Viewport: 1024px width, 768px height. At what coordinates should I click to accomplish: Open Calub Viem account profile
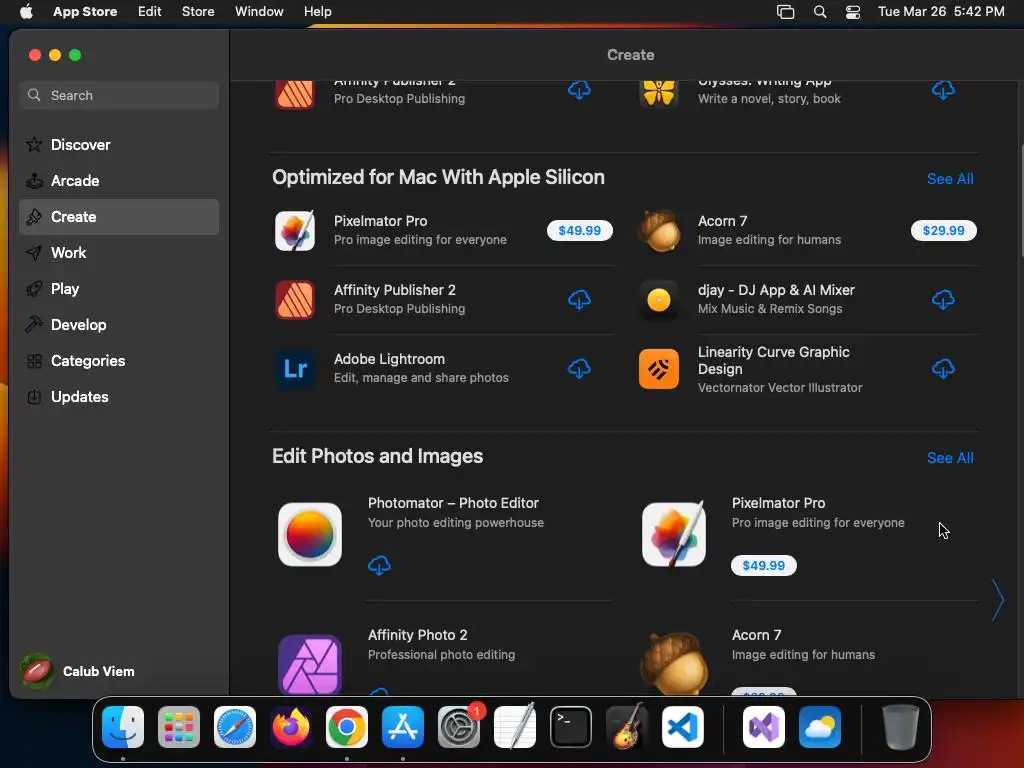(x=78, y=671)
